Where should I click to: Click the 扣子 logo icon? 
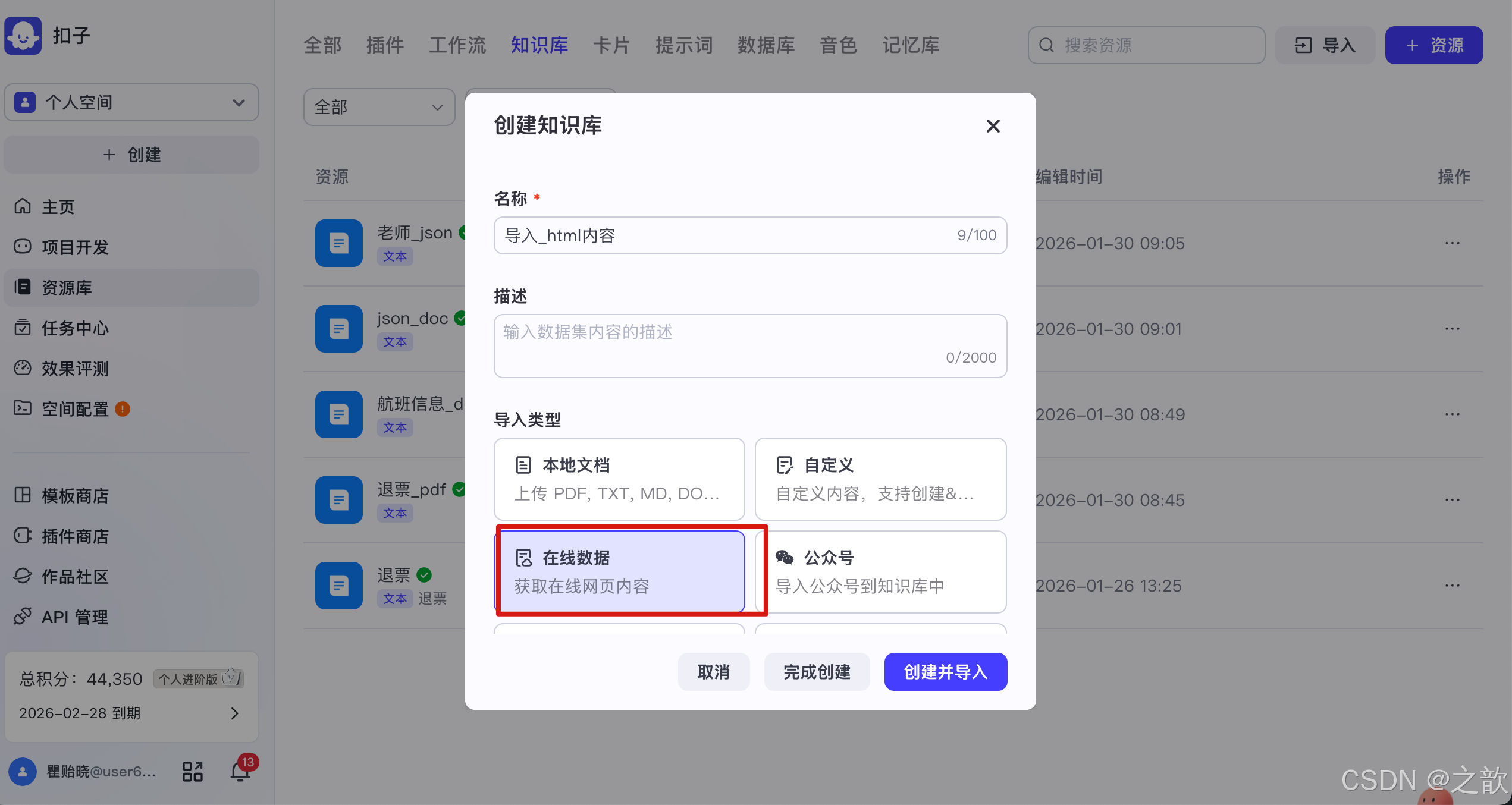point(23,36)
